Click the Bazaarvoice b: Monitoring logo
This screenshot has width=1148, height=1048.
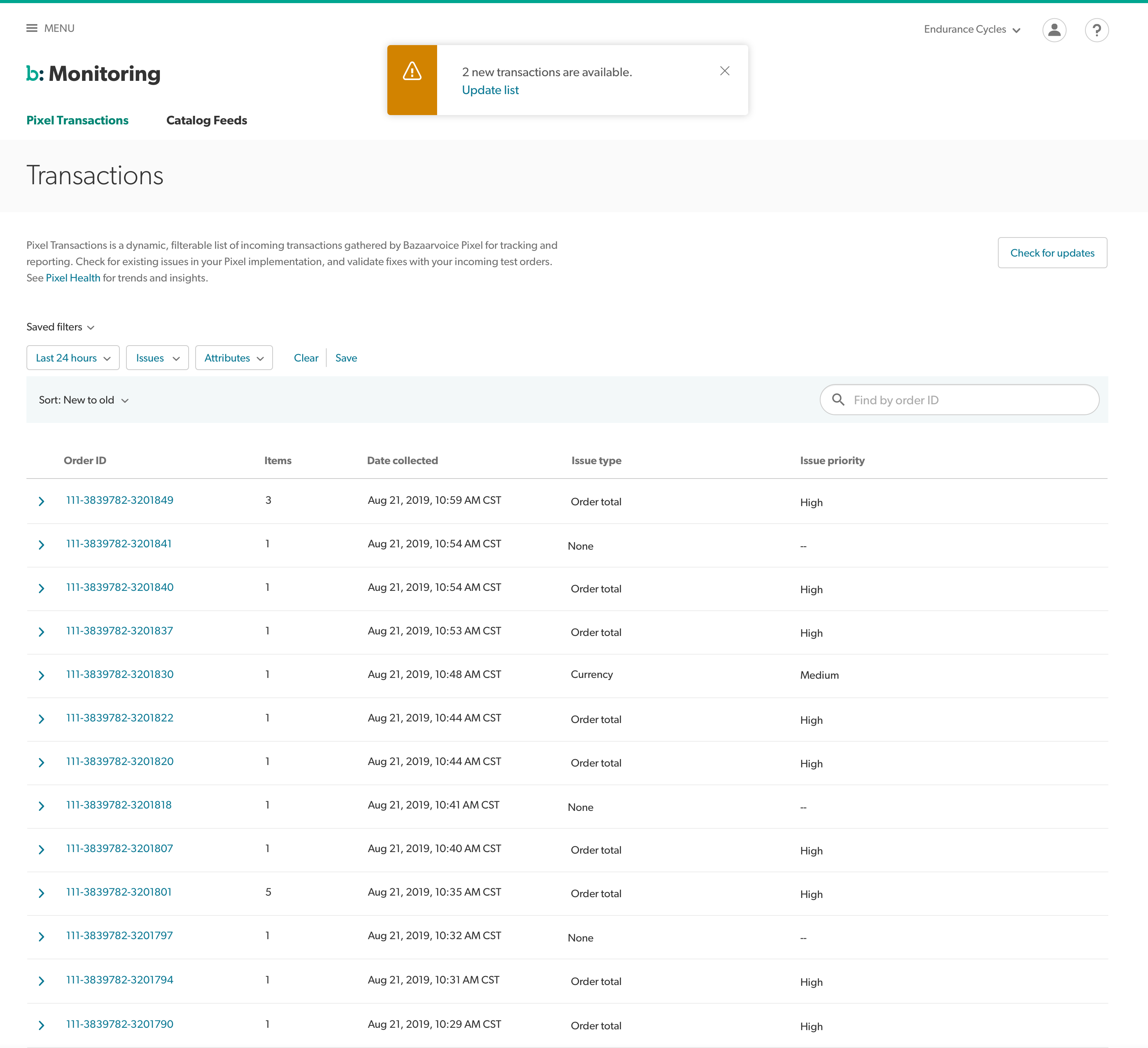pyautogui.click(x=93, y=73)
